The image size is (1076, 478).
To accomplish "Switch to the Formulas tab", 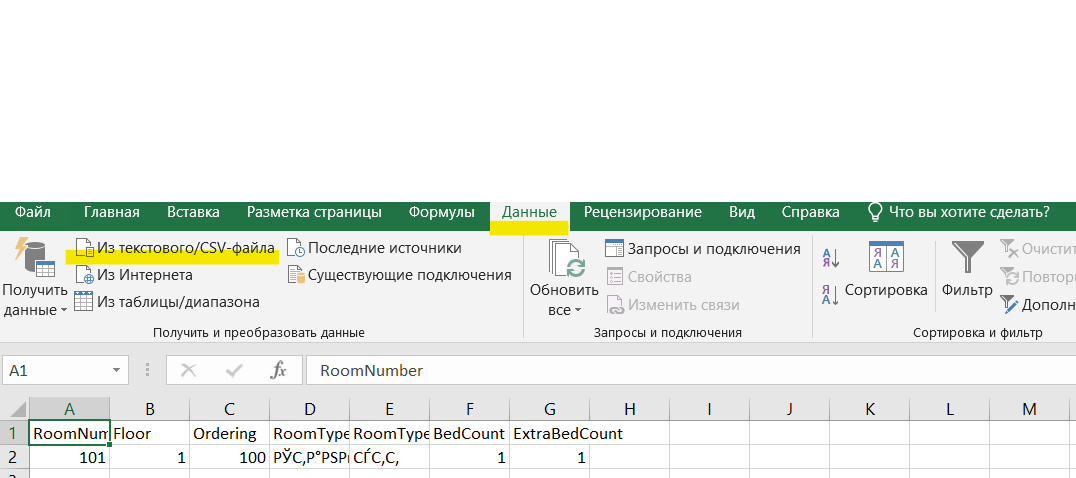I will 441,212.
